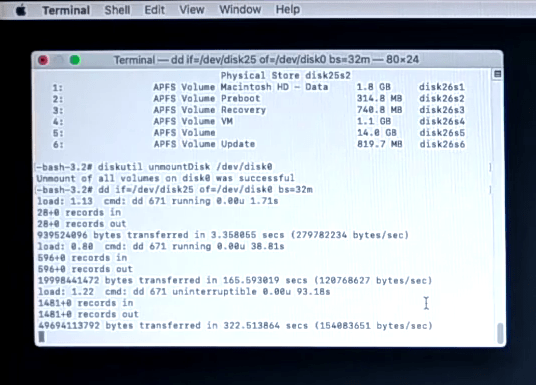Click the '14.0 GB' size value
Viewport: 536px width, 385px height.
click(377, 133)
